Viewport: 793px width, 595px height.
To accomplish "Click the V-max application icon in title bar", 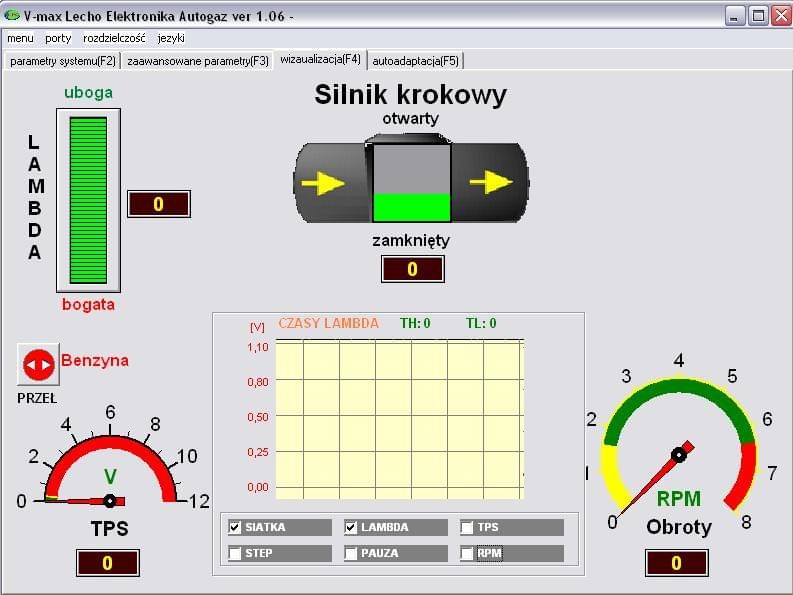I will [13, 17].
